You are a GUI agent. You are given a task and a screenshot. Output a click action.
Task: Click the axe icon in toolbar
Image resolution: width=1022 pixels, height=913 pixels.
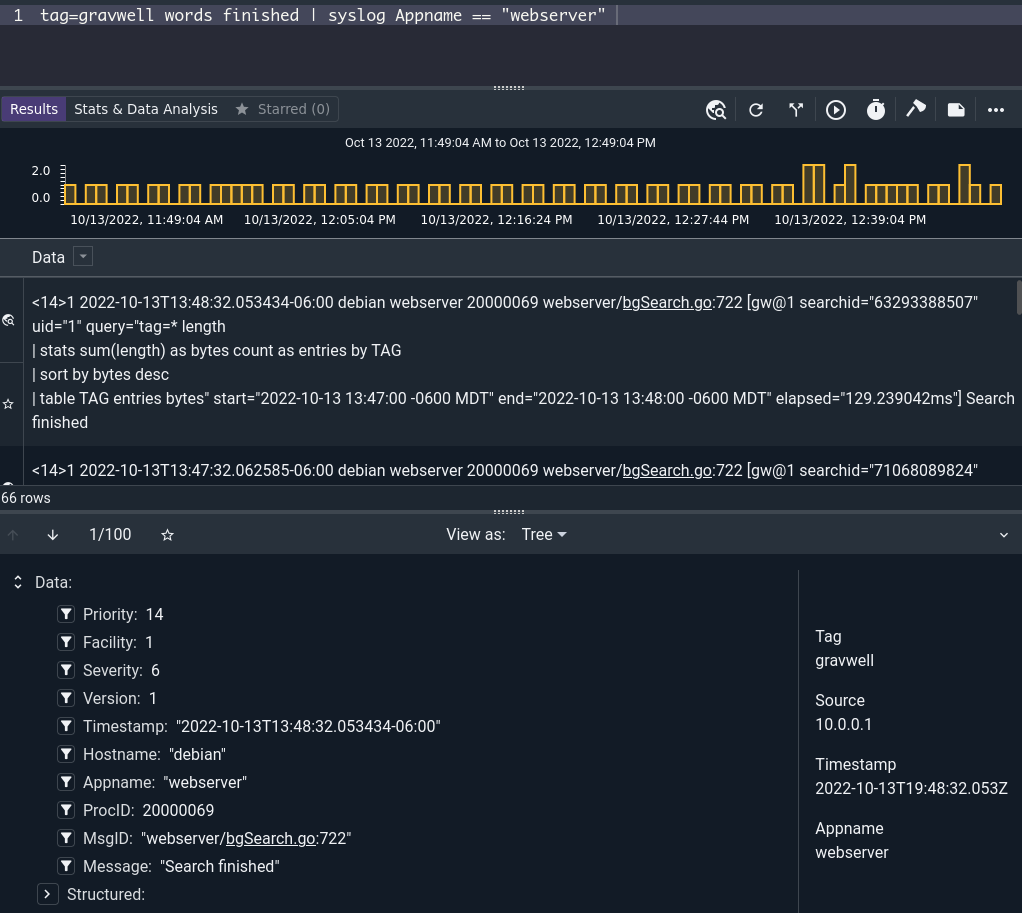(916, 110)
